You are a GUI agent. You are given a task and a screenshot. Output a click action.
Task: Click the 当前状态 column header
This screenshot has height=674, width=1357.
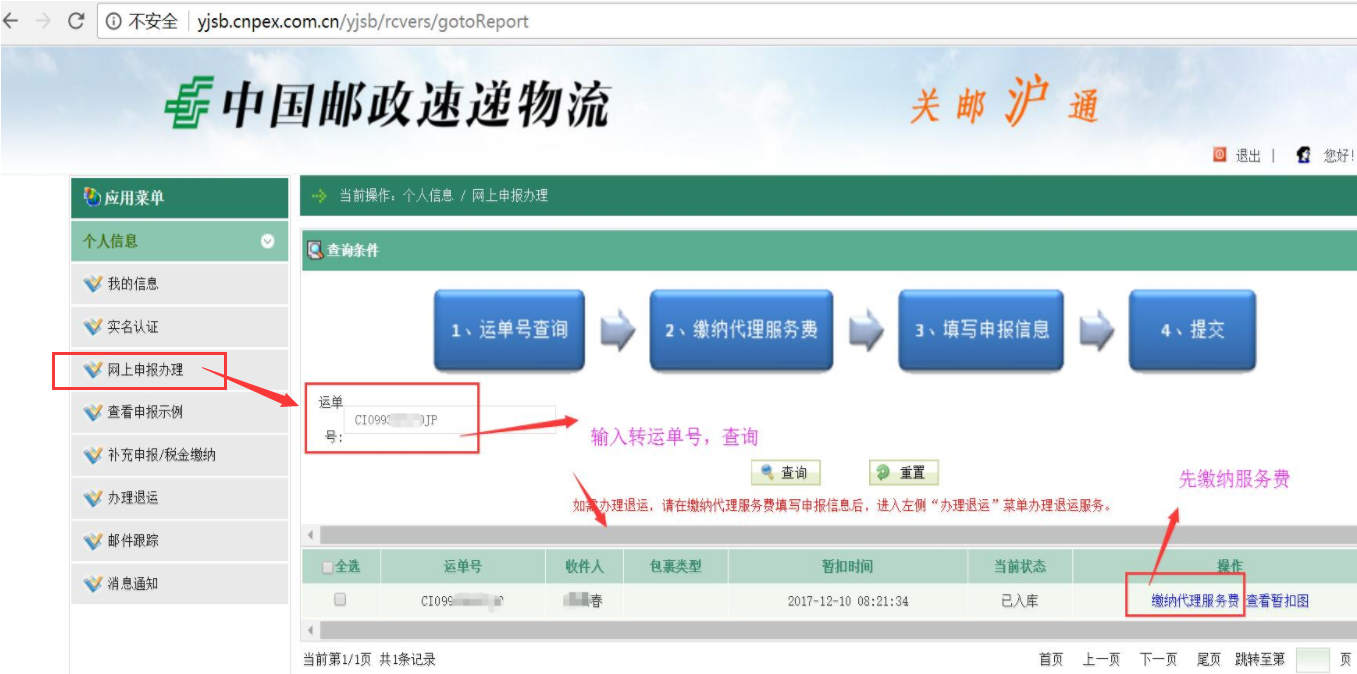tap(1020, 567)
